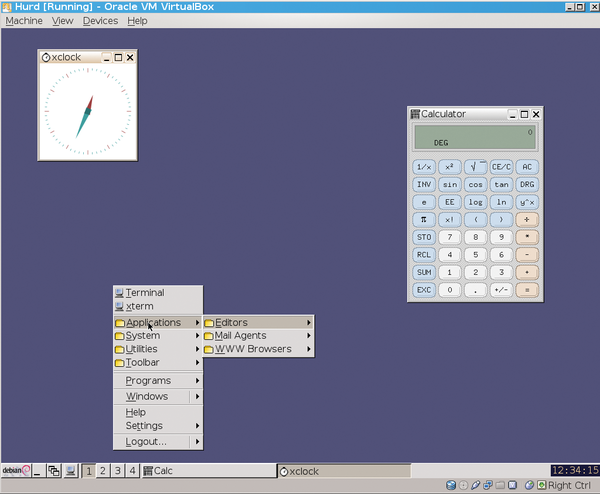Click the Toolbar folder icon in menu

coord(120,363)
